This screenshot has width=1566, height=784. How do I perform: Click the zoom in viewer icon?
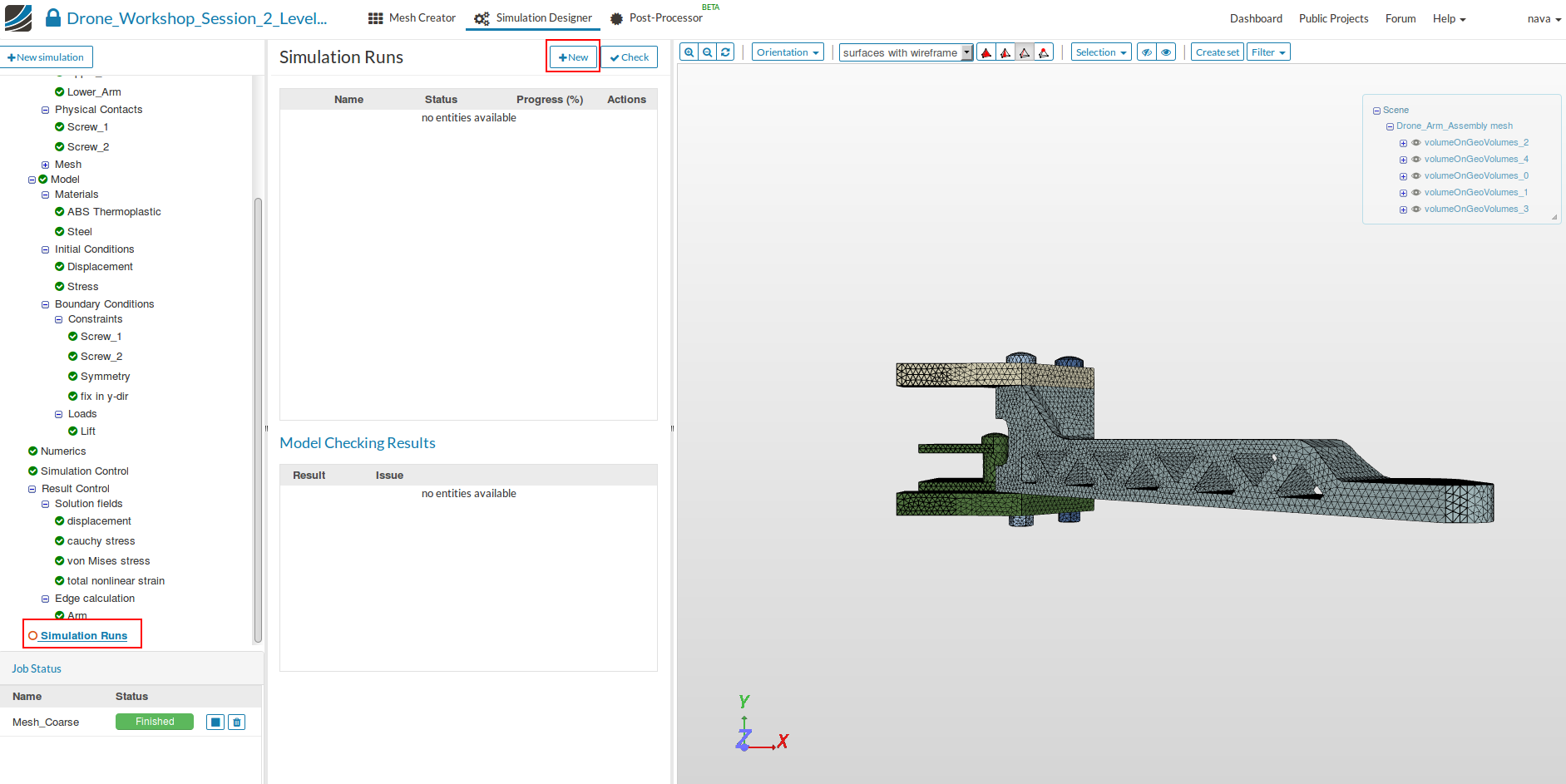(x=689, y=52)
